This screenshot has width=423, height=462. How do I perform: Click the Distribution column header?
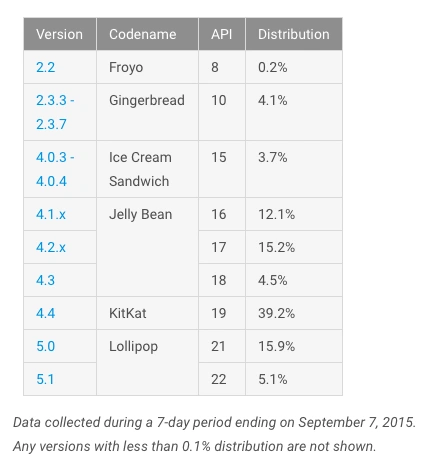point(294,34)
